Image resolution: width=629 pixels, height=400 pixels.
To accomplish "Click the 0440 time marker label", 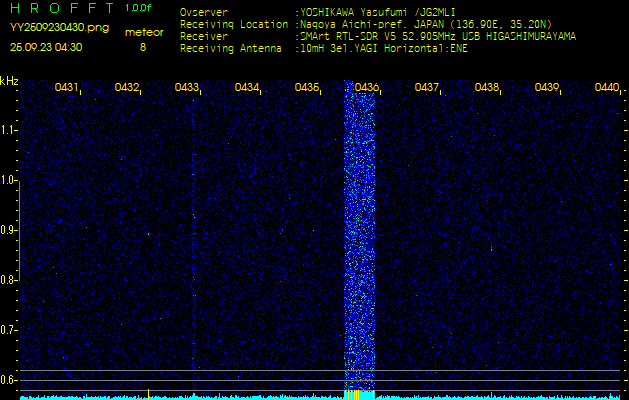I will point(607,87).
